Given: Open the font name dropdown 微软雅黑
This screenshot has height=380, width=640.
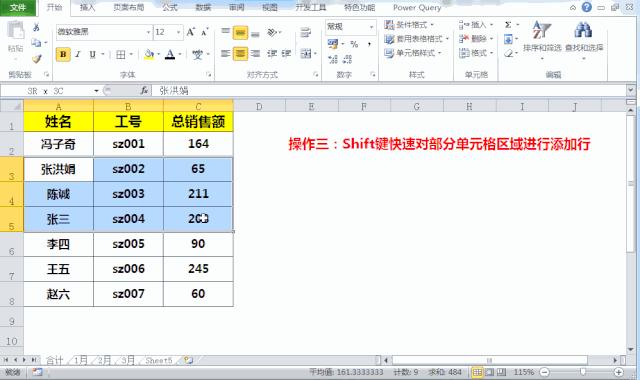Looking at the screenshot, I should tap(148, 32).
